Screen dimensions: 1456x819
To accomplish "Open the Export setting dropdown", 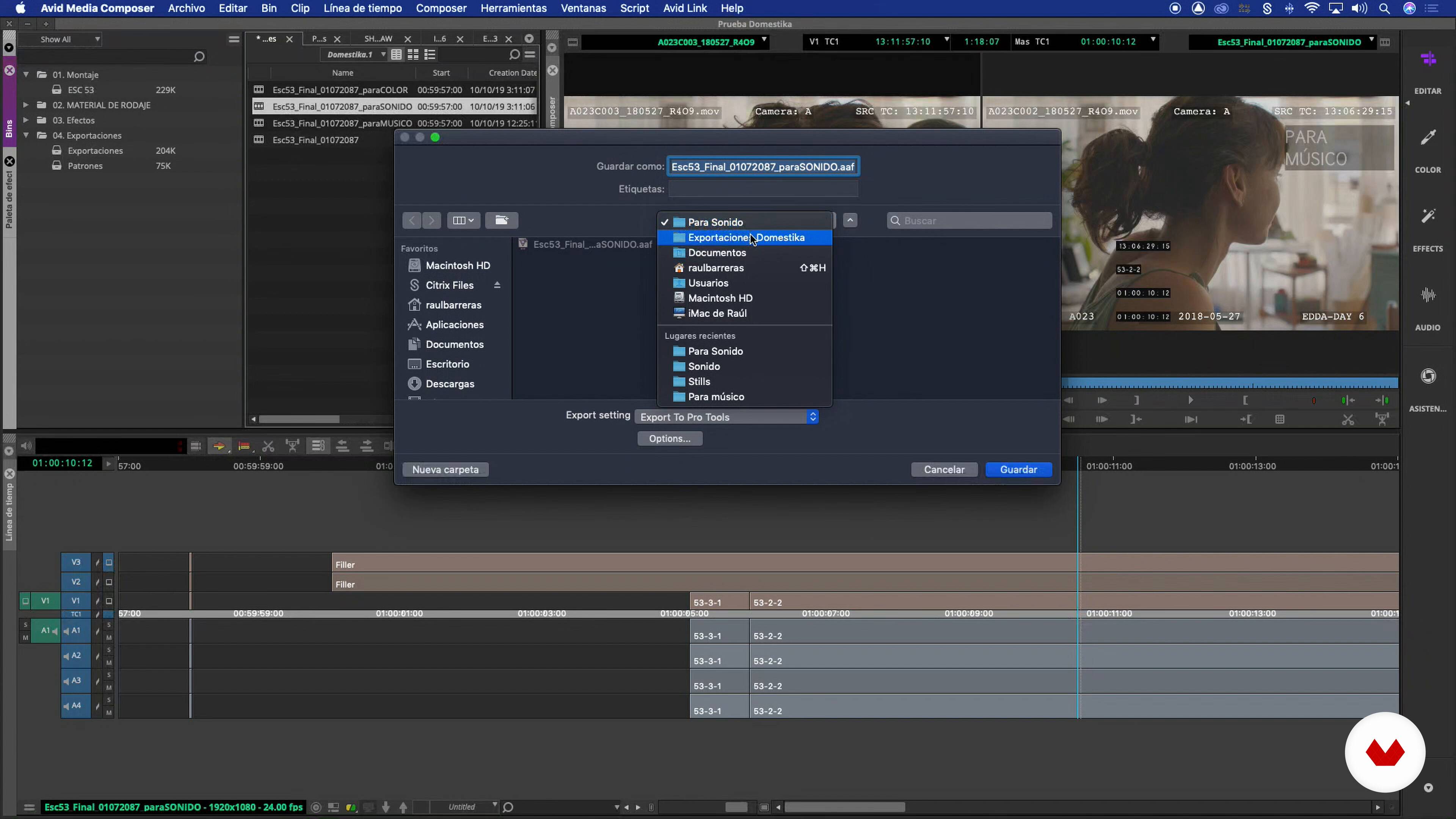I will (x=727, y=417).
